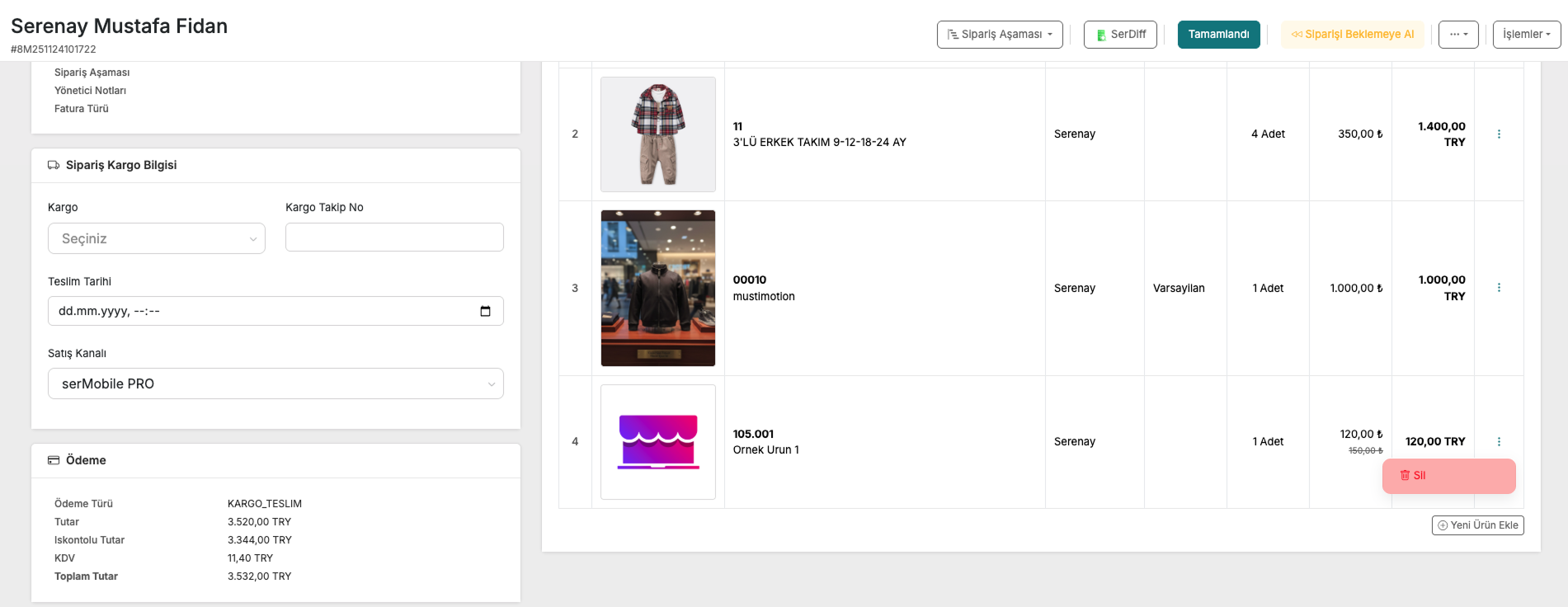Open the more options ellipsis dropdown in header

1458,35
